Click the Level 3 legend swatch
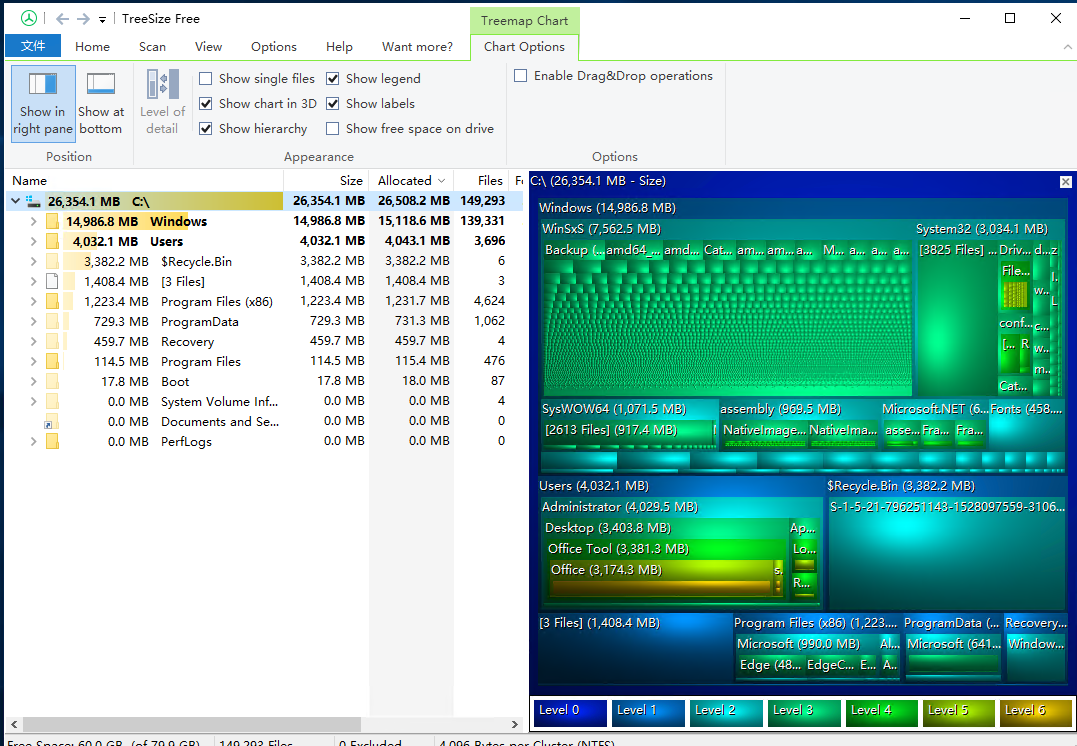This screenshot has width=1077, height=746. tap(804, 712)
